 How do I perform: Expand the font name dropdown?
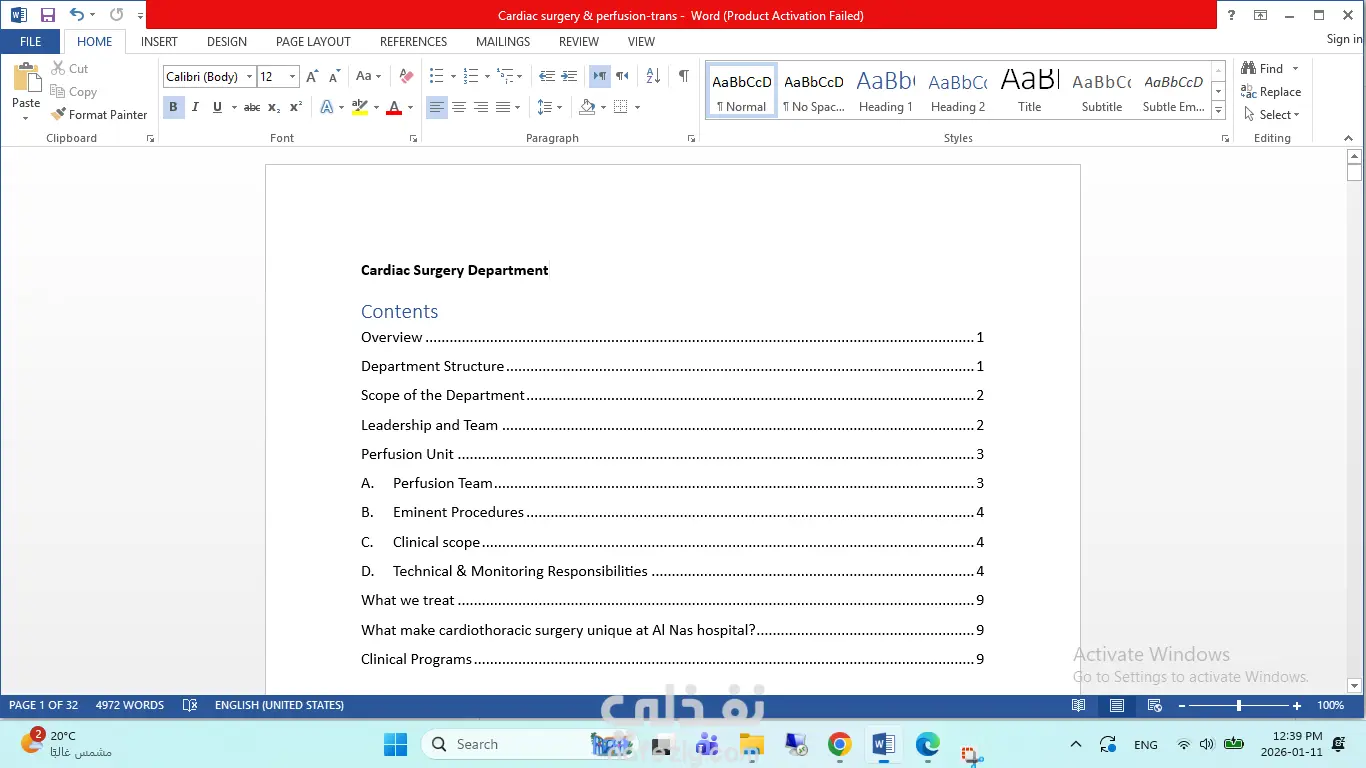pos(249,77)
